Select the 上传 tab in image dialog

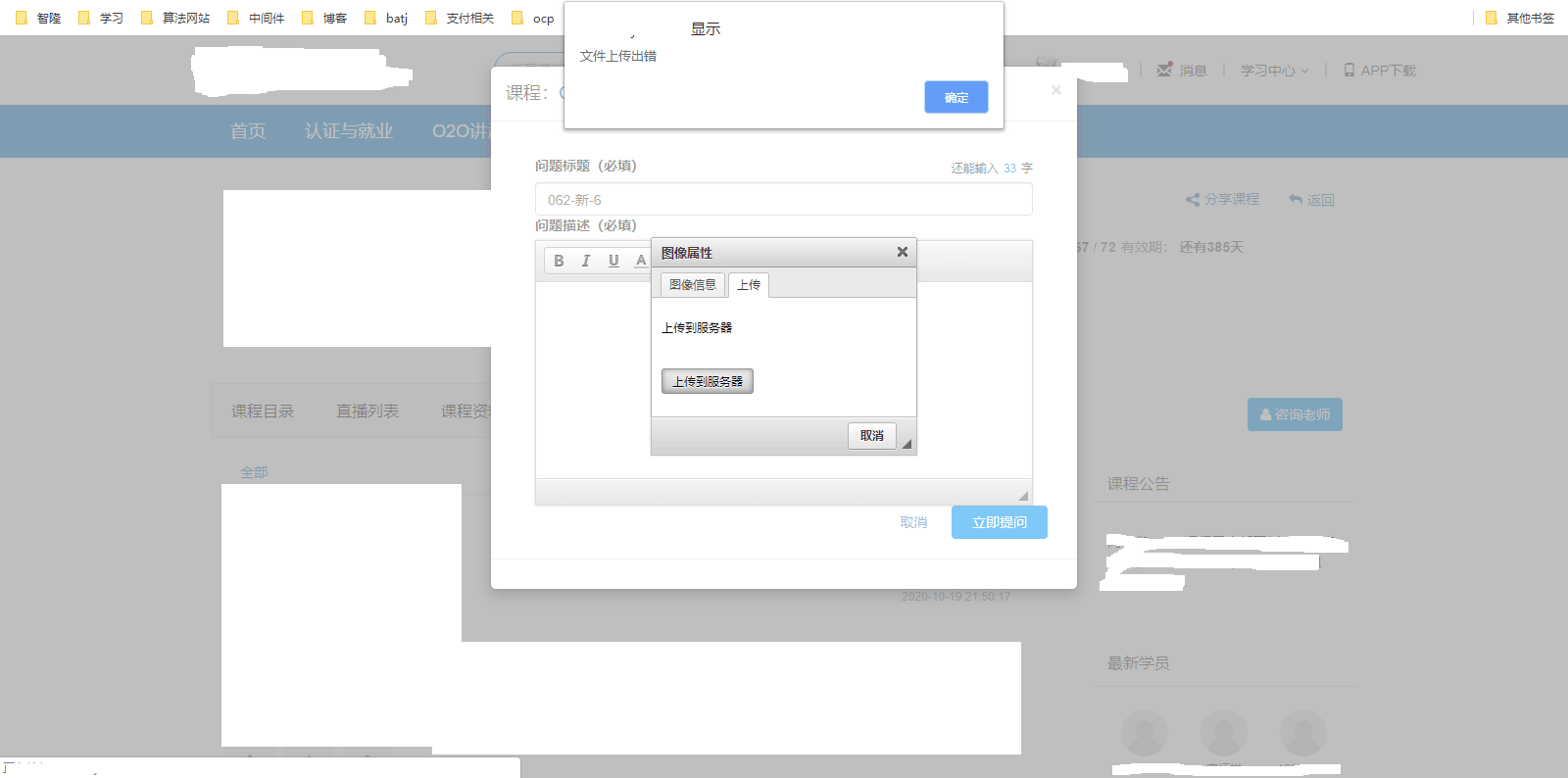749,285
